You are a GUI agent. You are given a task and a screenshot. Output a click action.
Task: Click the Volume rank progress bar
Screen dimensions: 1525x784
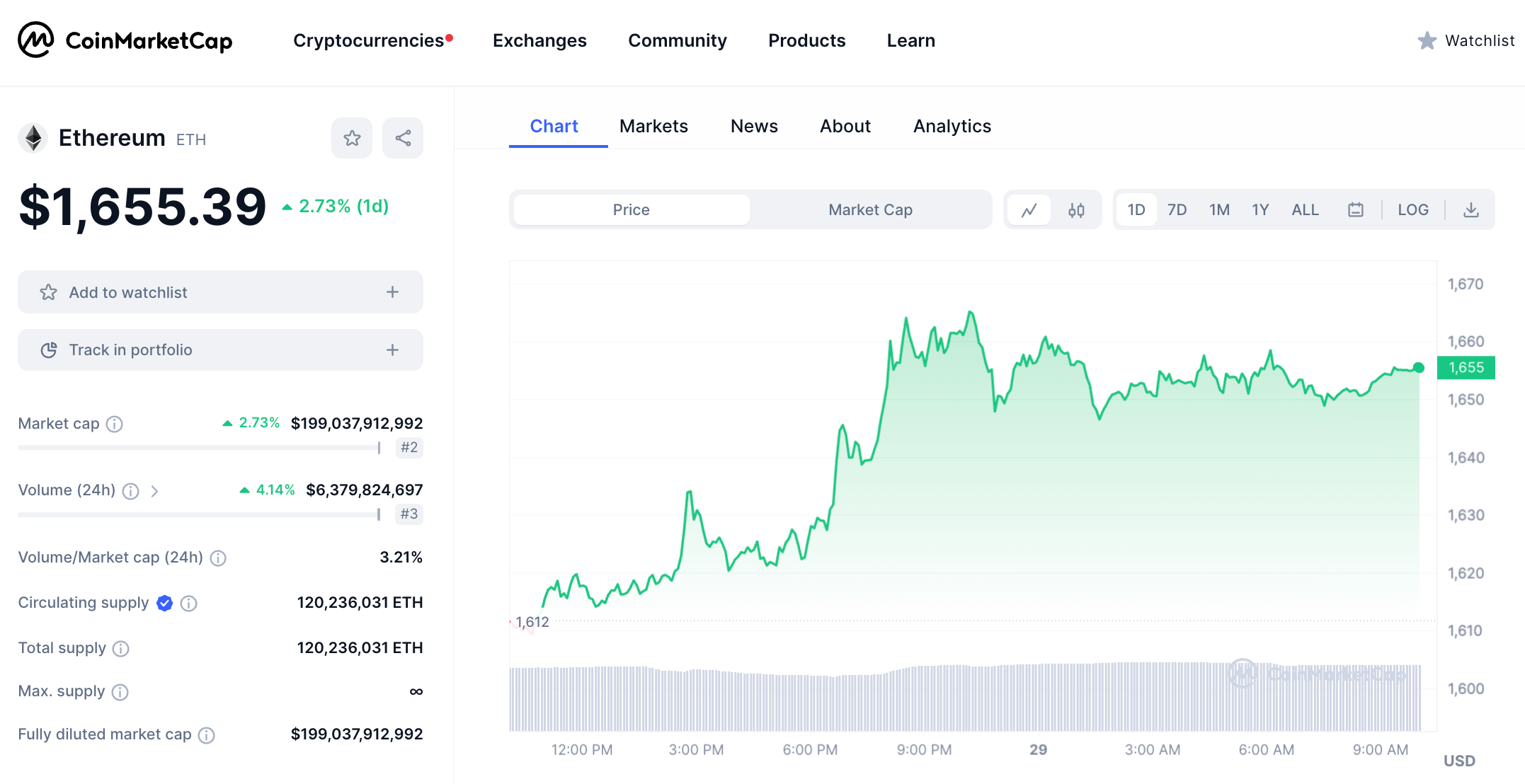click(x=200, y=515)
